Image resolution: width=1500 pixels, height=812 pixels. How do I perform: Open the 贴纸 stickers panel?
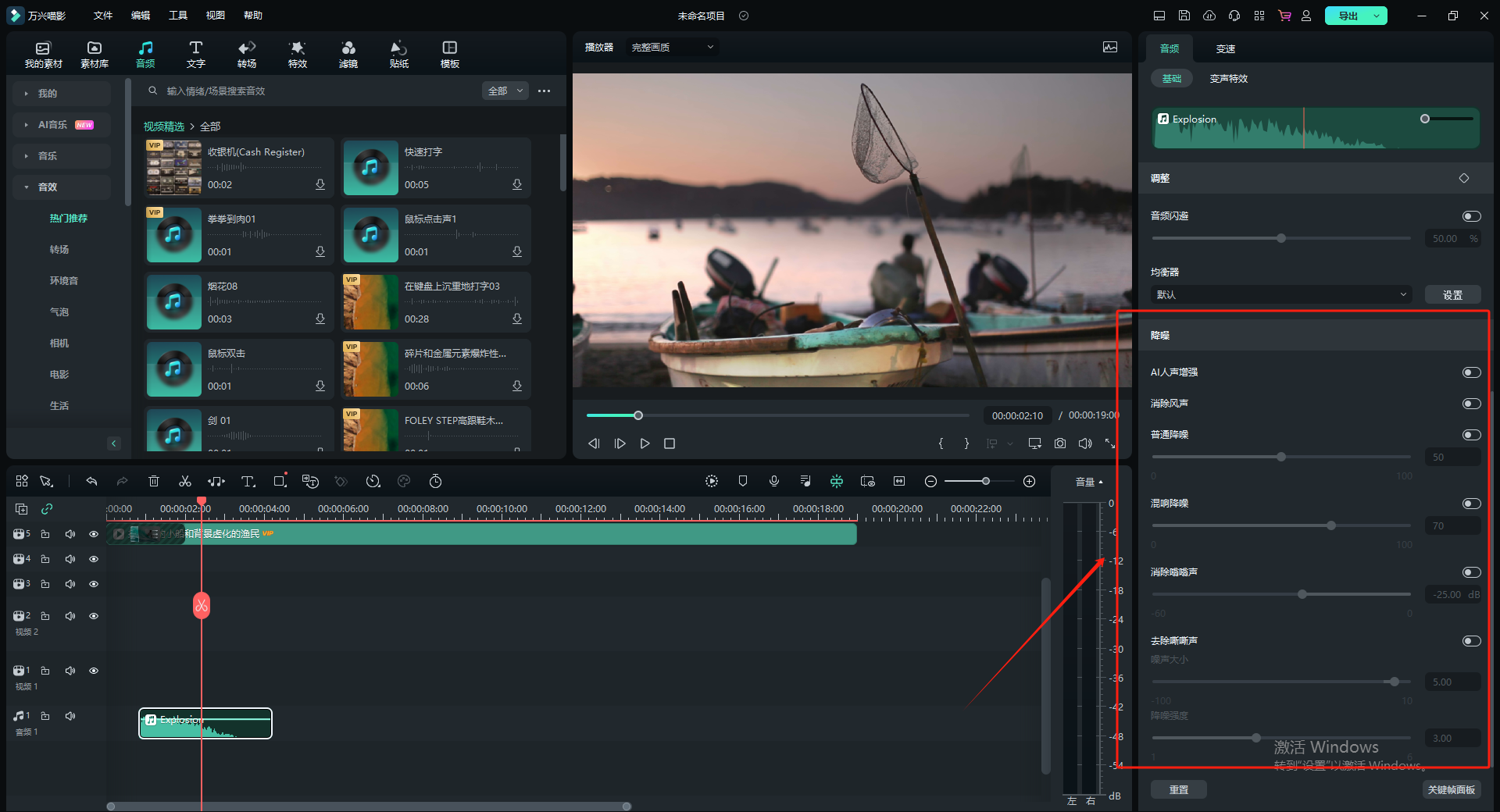pyautogui.click(x=398, y=54)
